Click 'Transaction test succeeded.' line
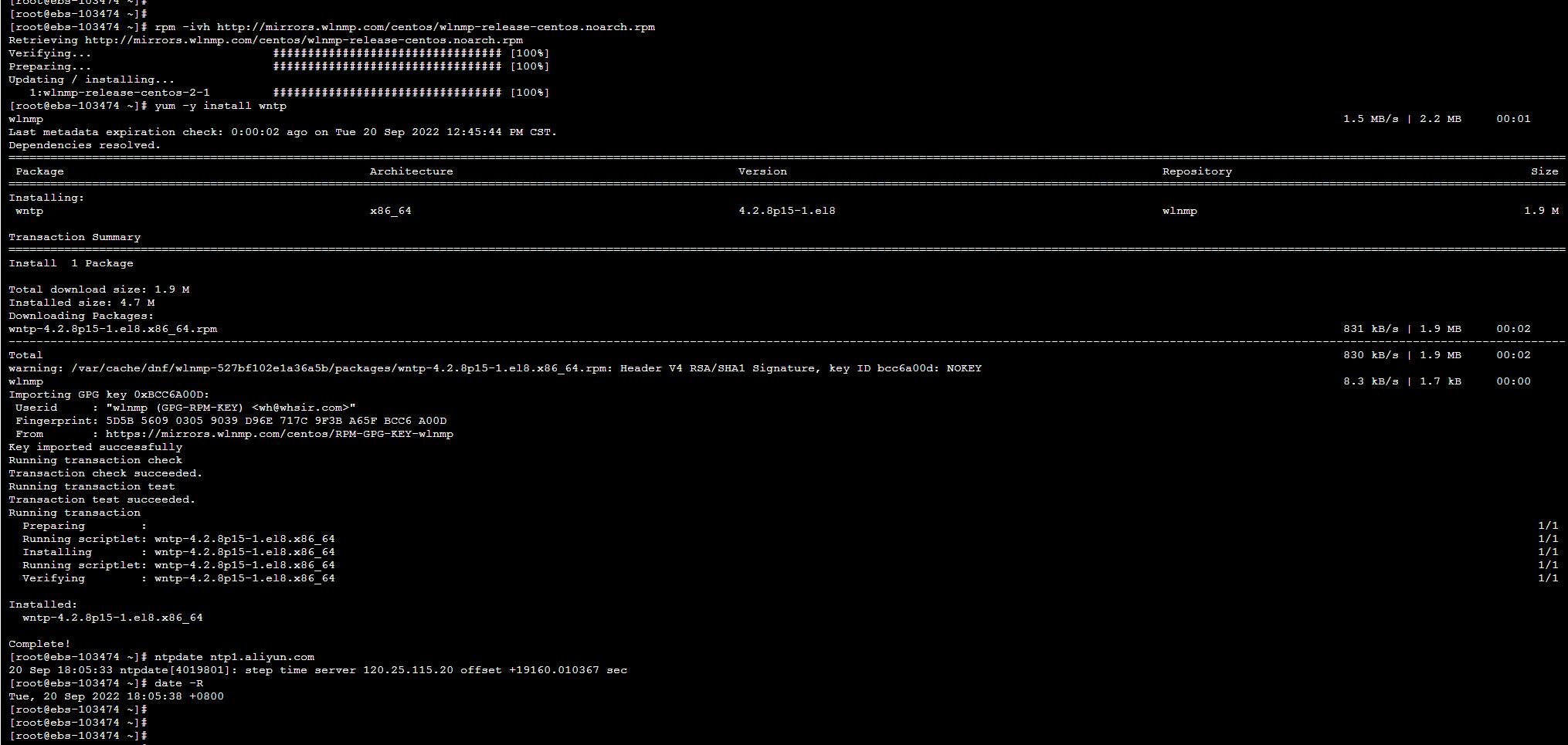1568x745 pixels. pos(102,499)
